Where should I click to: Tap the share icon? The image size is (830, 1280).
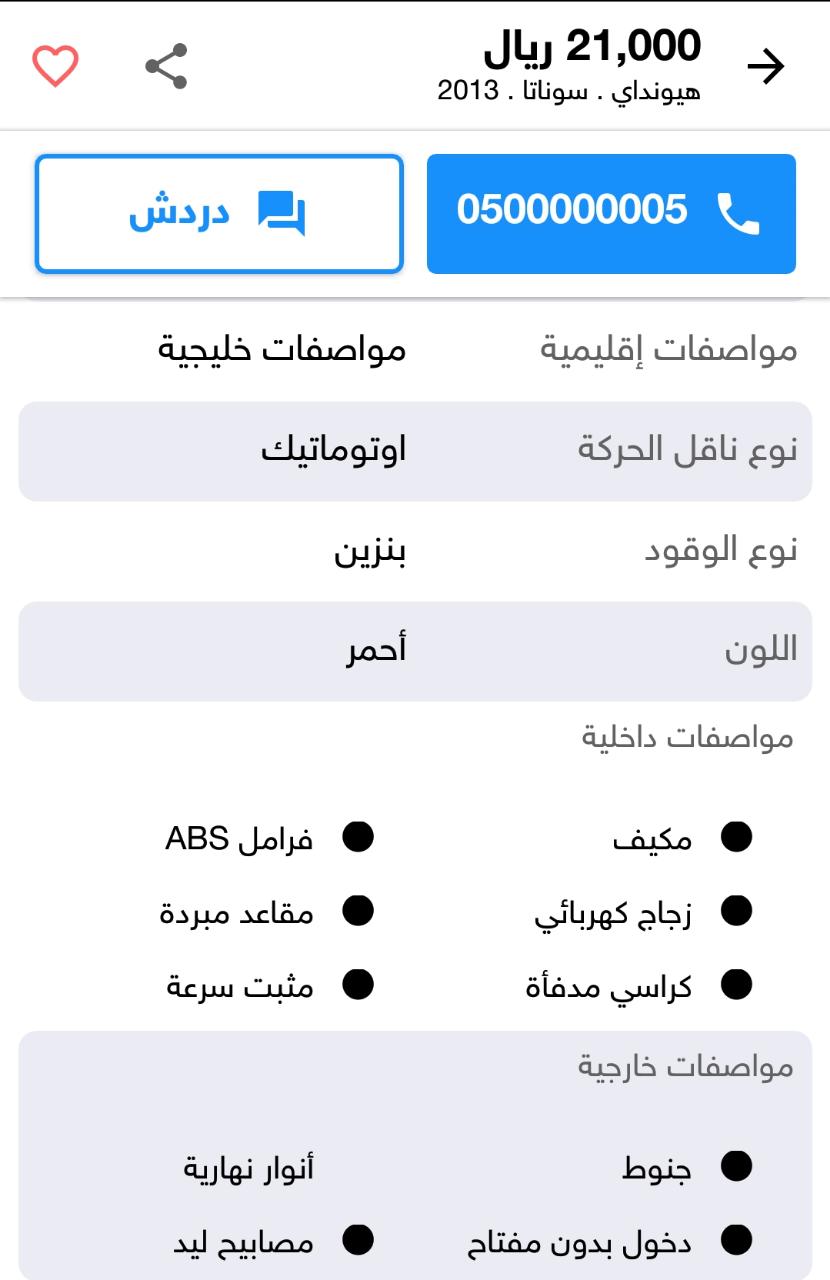click(166, 66)
